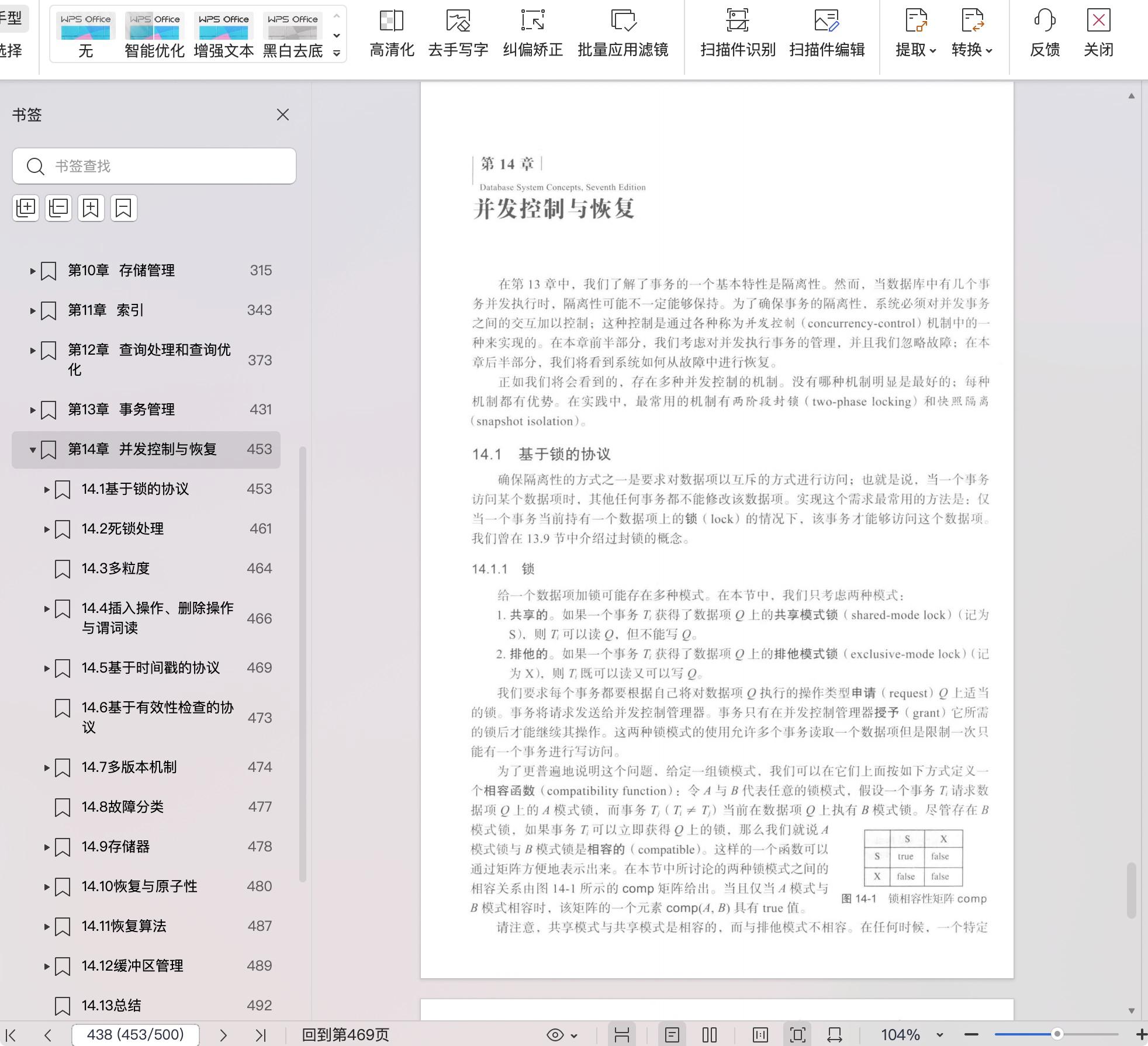Remove the bookmark icon
The width and height of the screenshot is (1148, 1046).
123,208
